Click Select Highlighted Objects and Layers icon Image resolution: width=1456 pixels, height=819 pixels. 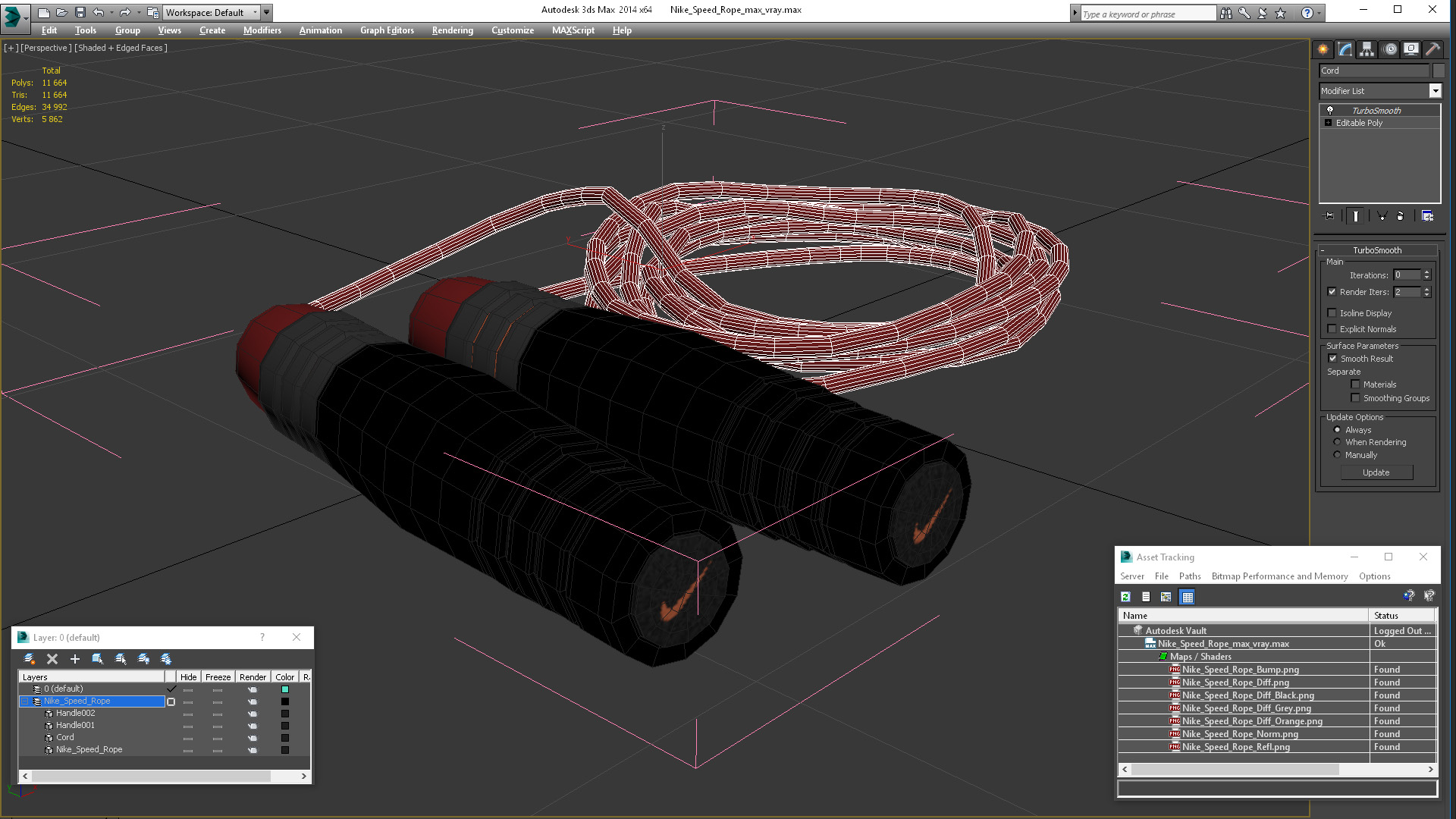[x=98, y=659]
